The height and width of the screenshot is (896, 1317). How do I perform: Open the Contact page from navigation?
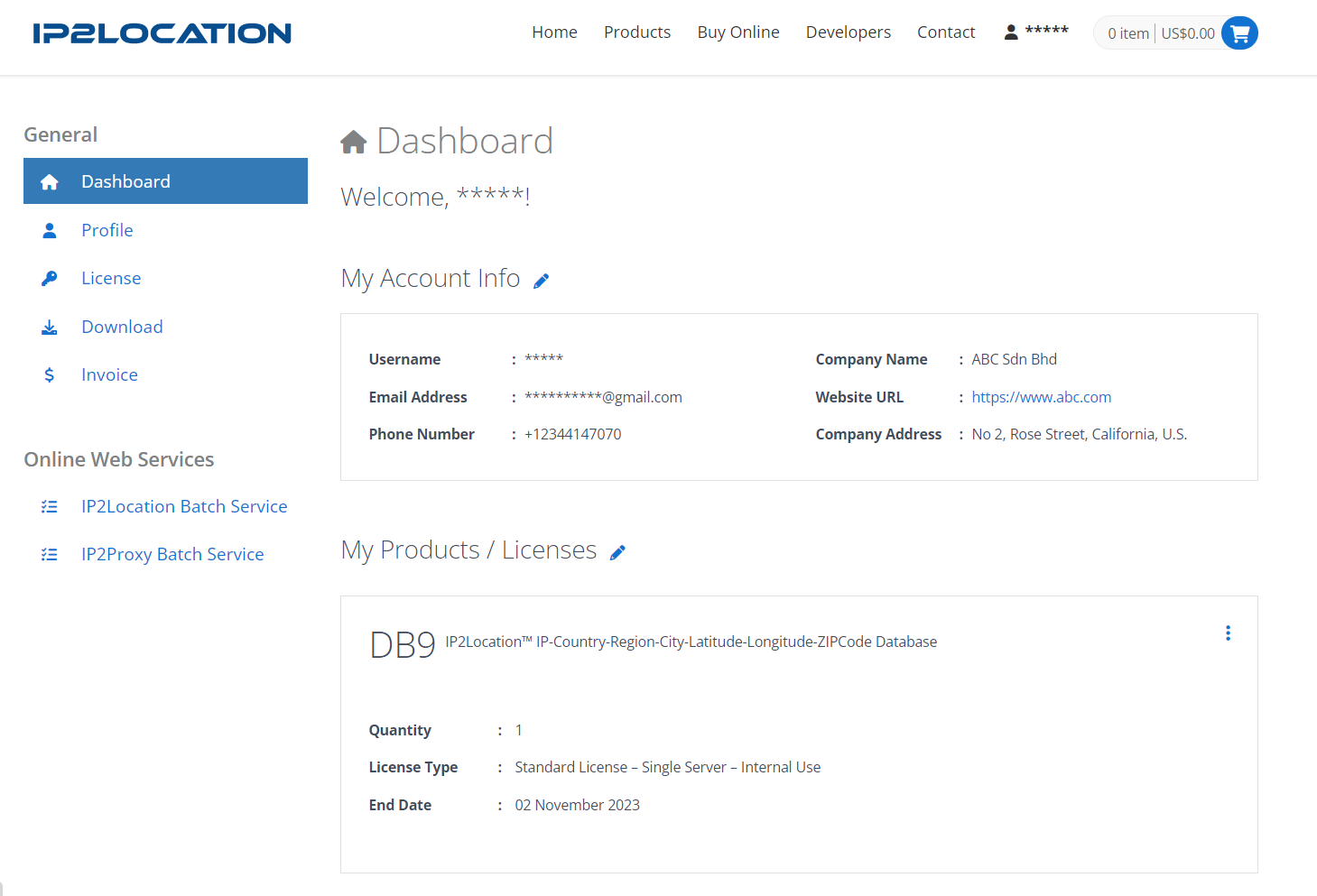[946, 32]
